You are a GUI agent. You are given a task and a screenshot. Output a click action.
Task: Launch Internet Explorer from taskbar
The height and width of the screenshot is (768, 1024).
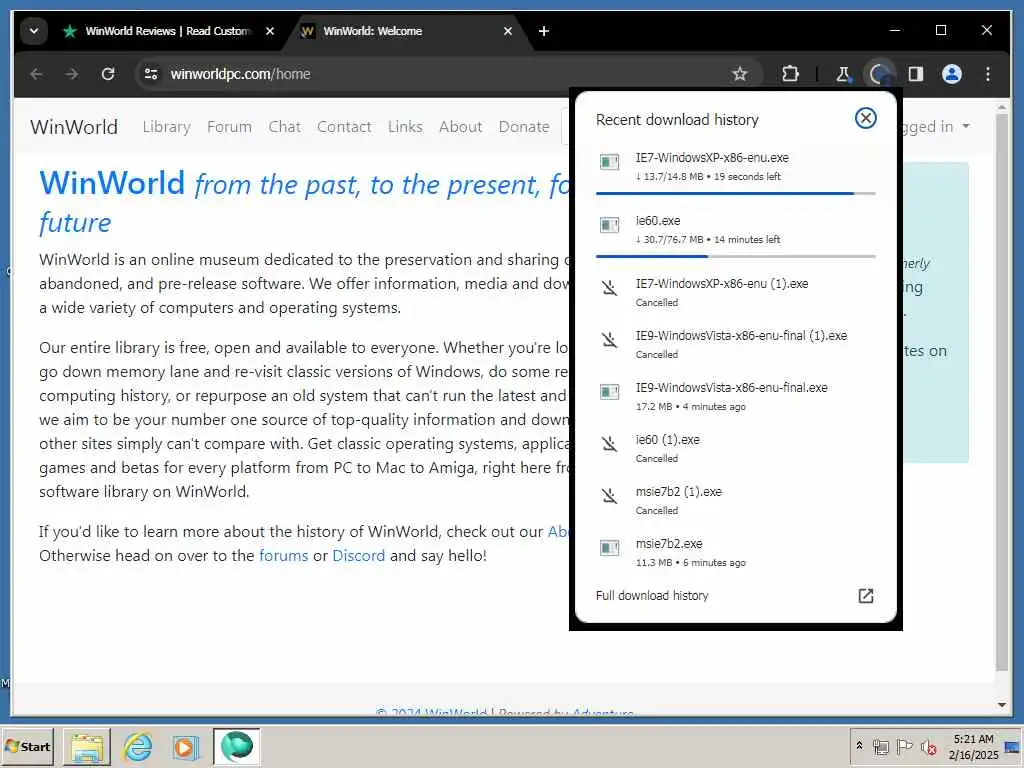click(x=138, y=747)
